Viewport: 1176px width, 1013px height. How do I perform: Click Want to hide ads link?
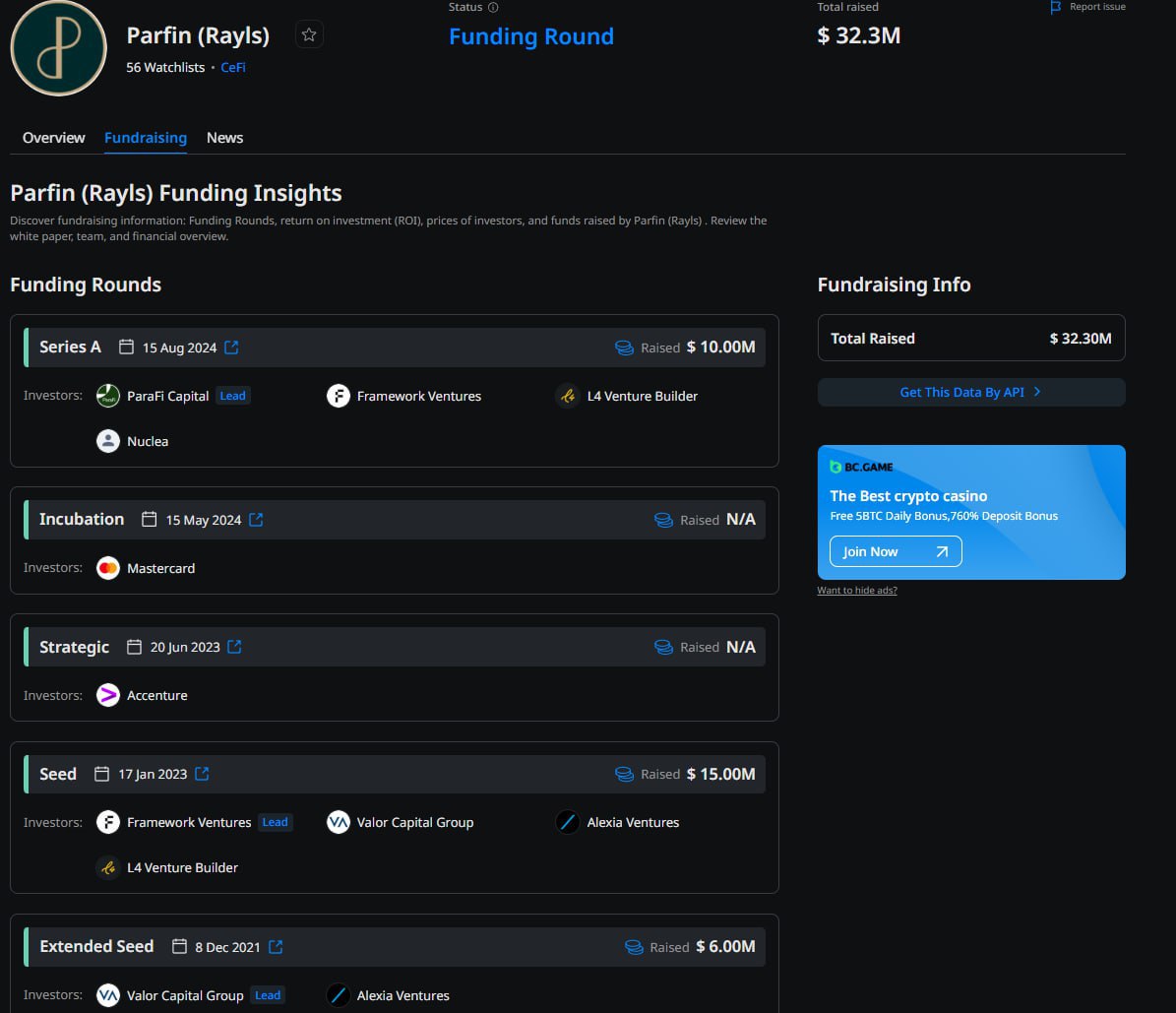(x=857, y=590)
